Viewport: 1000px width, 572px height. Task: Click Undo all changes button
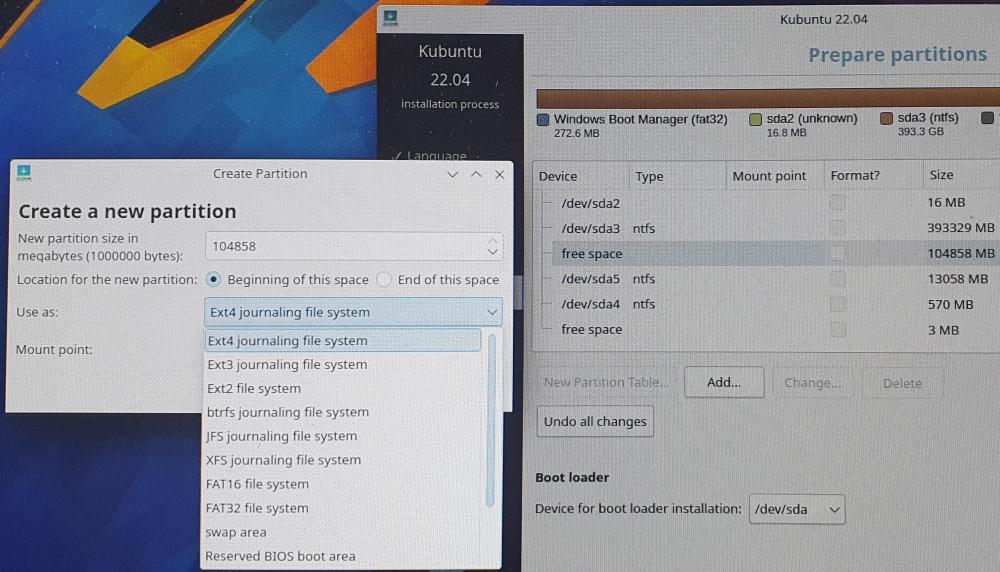(595, 422)
